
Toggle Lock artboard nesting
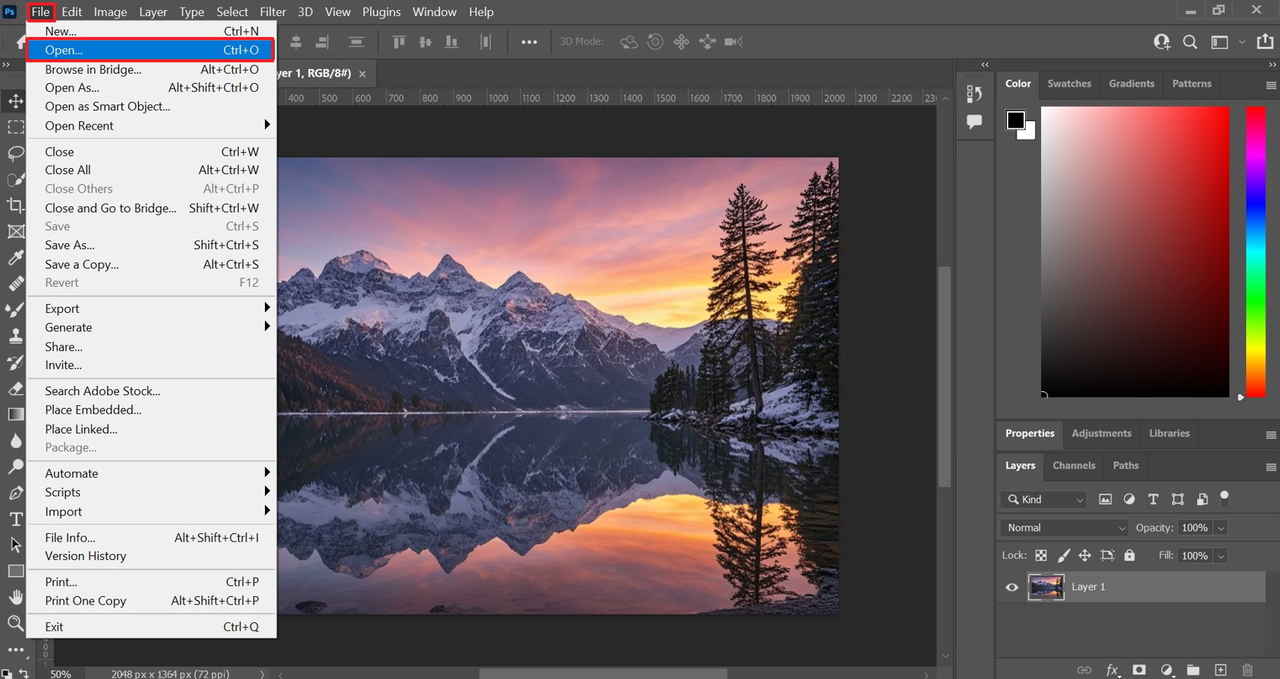[x=1107, y=555]
